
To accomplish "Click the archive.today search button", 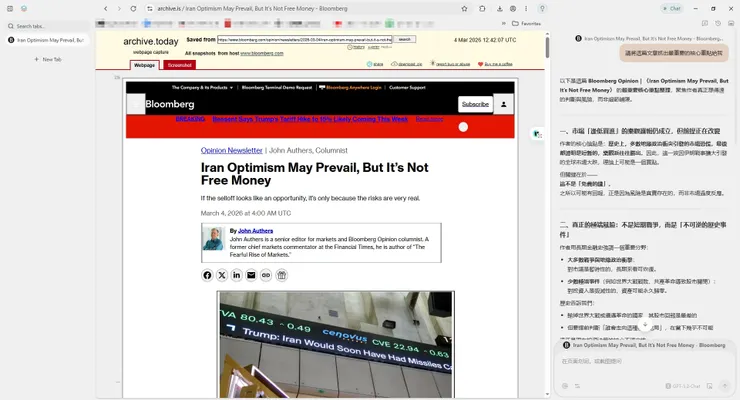I will click(404, 39).
